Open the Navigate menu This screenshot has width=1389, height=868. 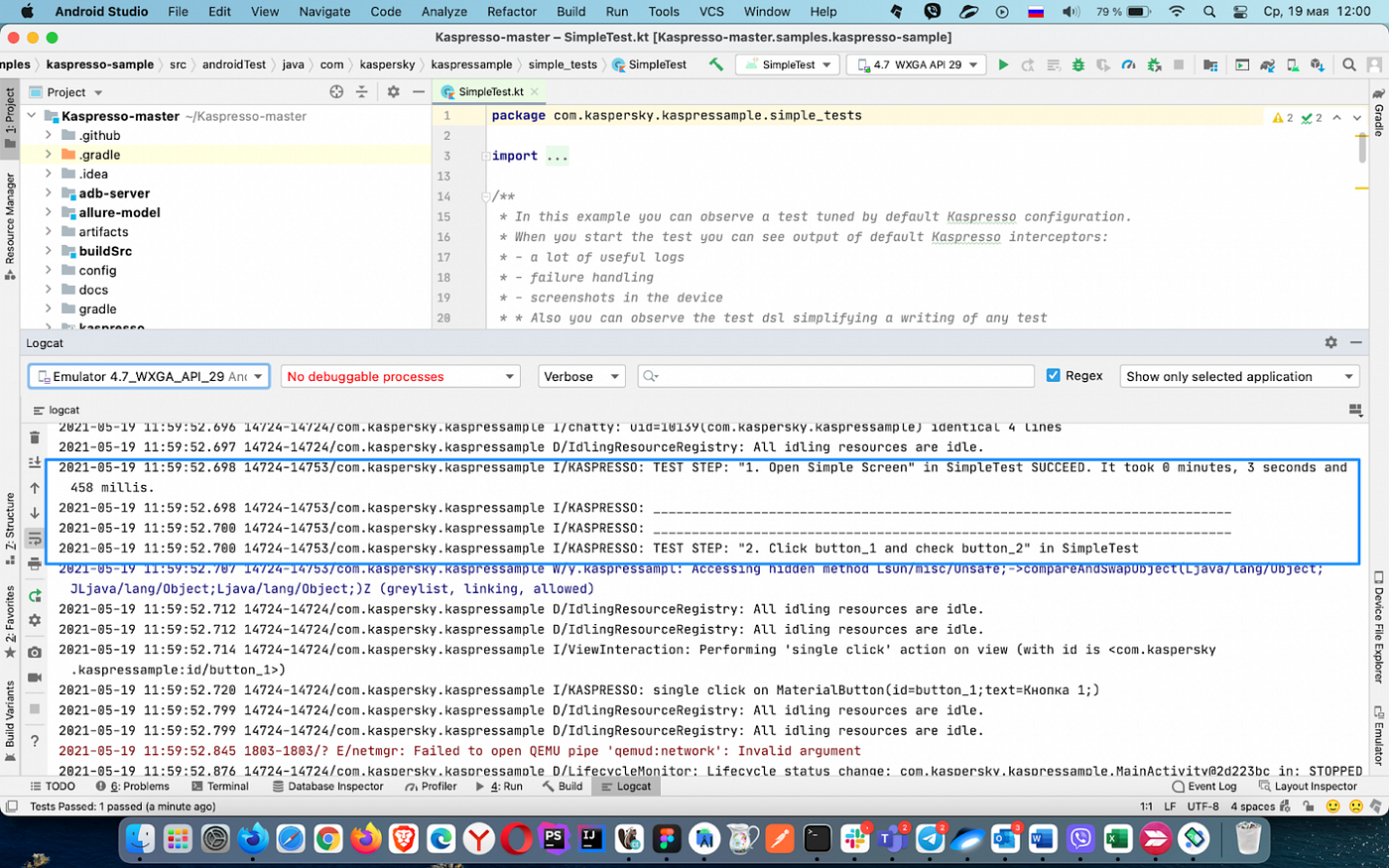[x=324, y=12]
